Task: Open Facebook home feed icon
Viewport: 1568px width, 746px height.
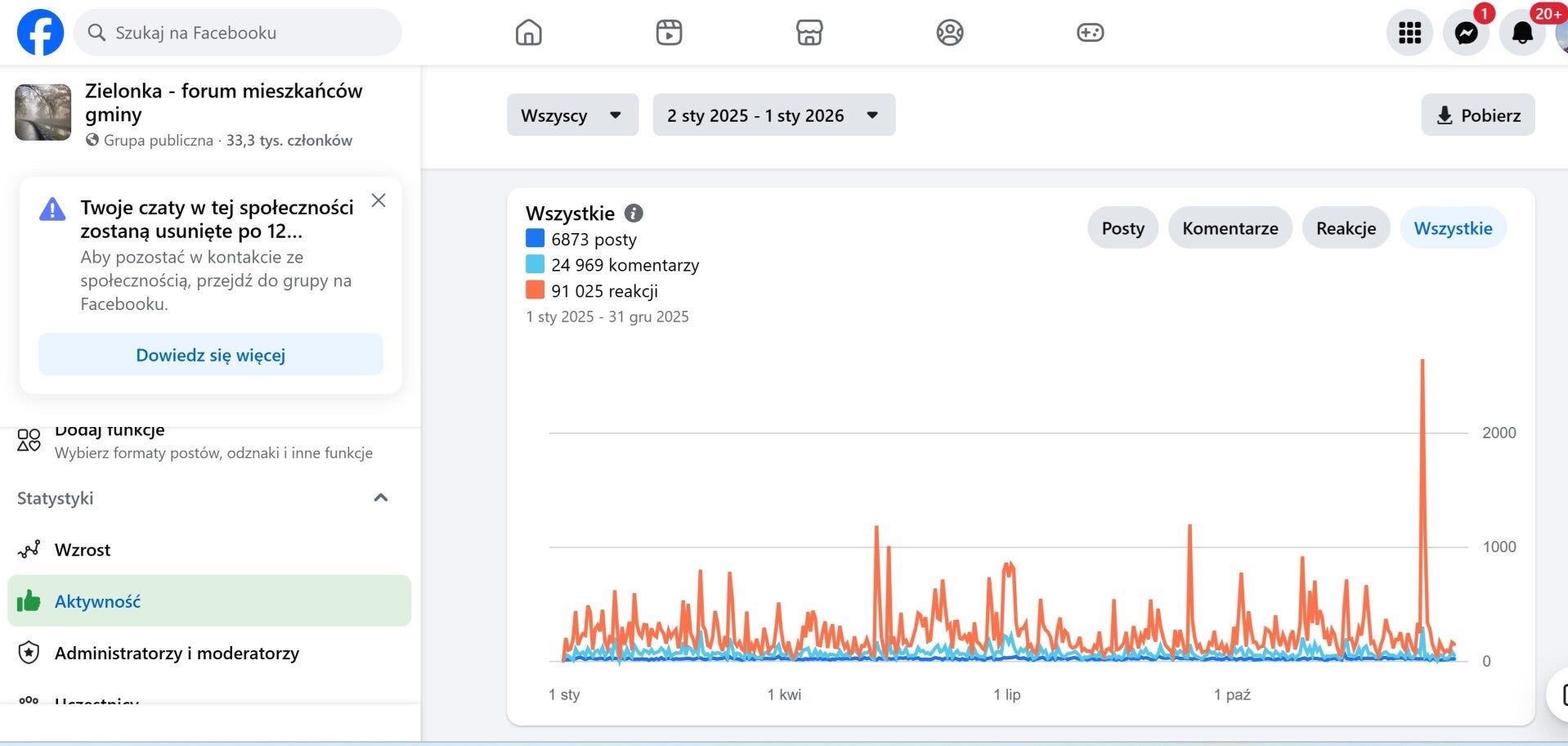Action: point(528,33)
